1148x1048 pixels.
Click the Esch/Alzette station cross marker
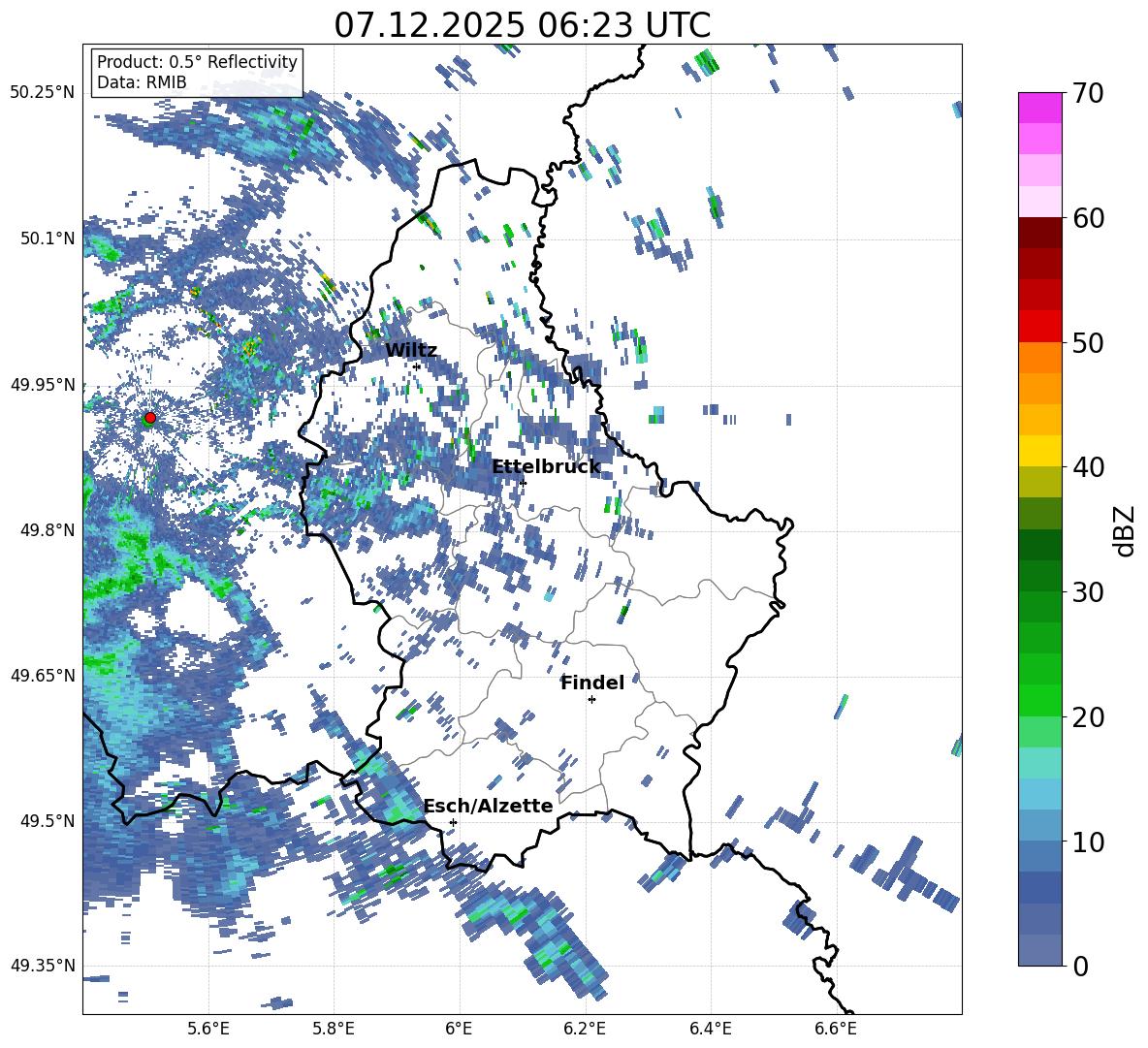(x=453, y=822)
